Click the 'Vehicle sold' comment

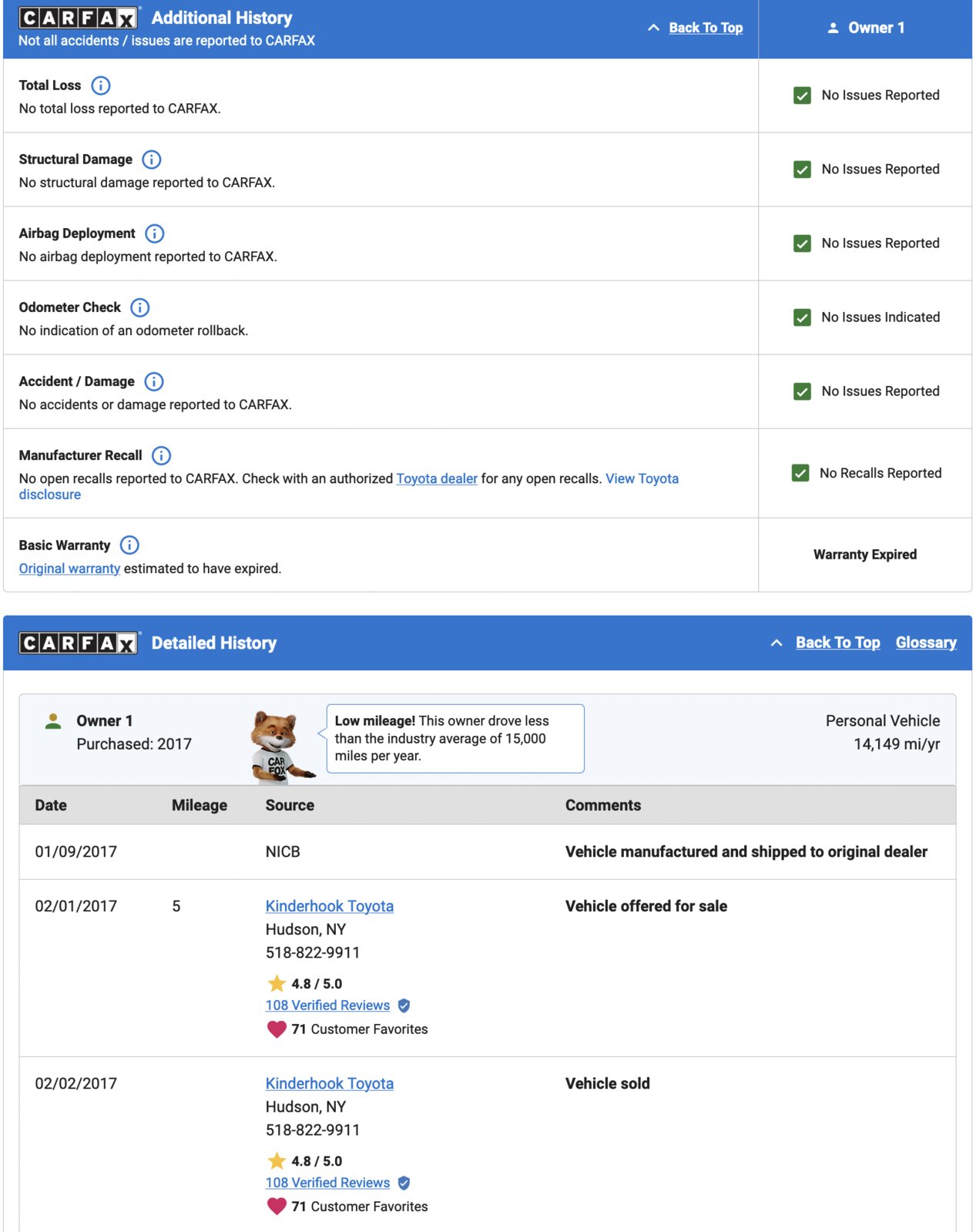coord(608,1083)
